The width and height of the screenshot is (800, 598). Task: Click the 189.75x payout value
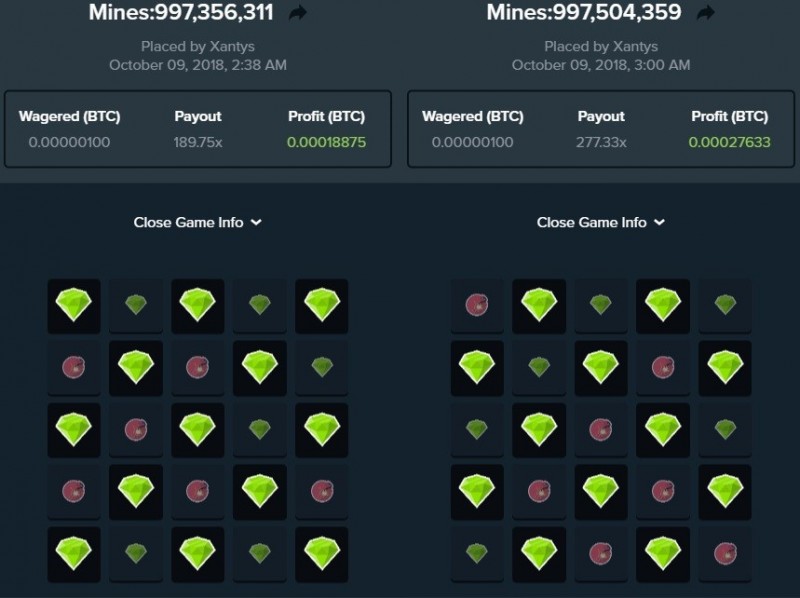pos(198,142)
